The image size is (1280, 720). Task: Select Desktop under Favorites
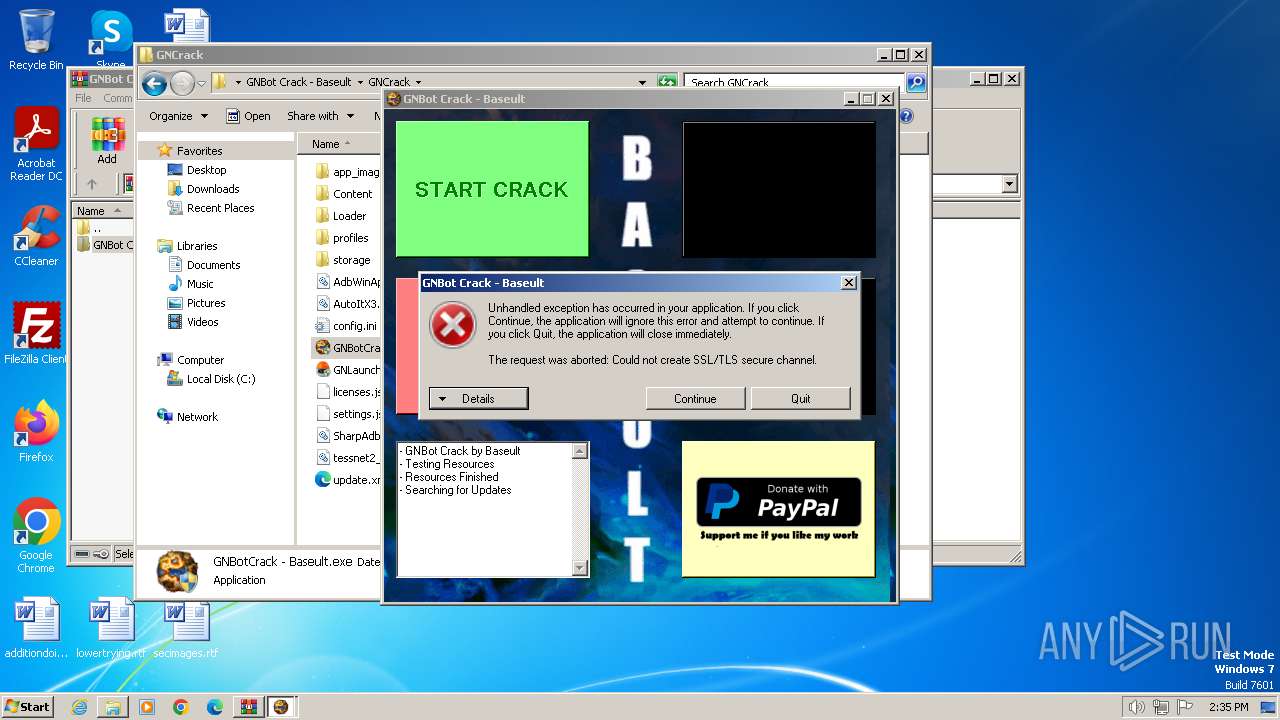206,170
